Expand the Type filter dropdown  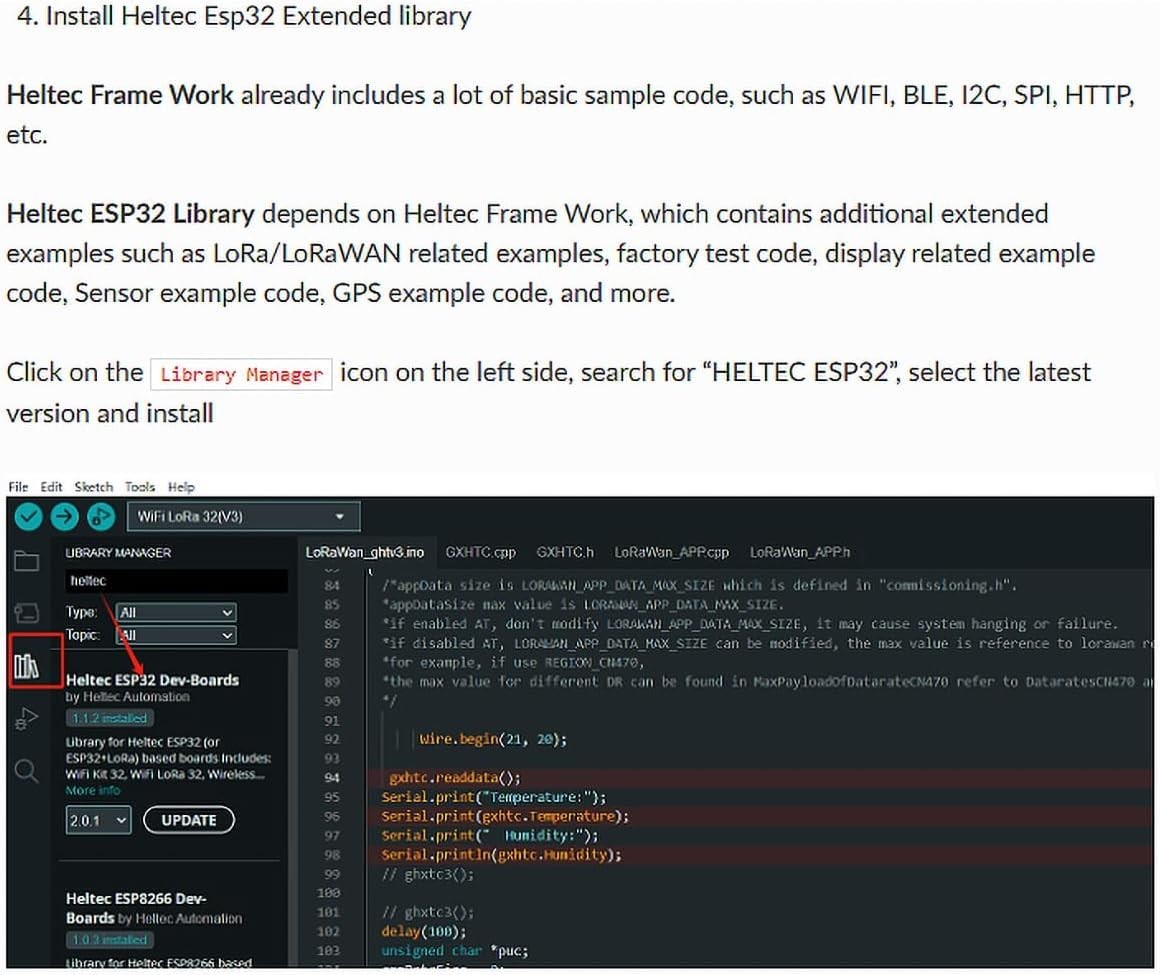(x=176, y=613)
